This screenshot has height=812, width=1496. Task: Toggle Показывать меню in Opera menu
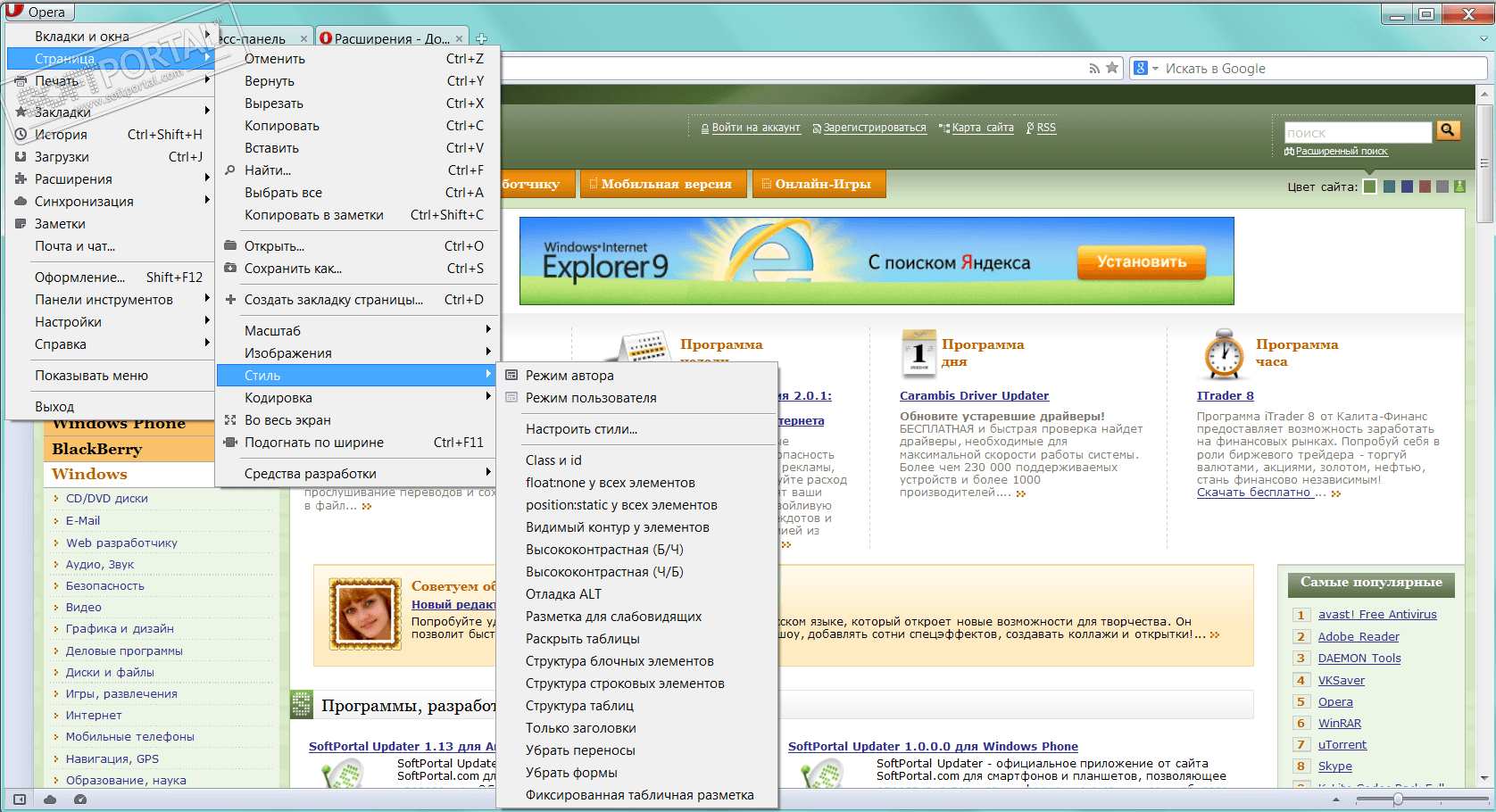[110, 376]
